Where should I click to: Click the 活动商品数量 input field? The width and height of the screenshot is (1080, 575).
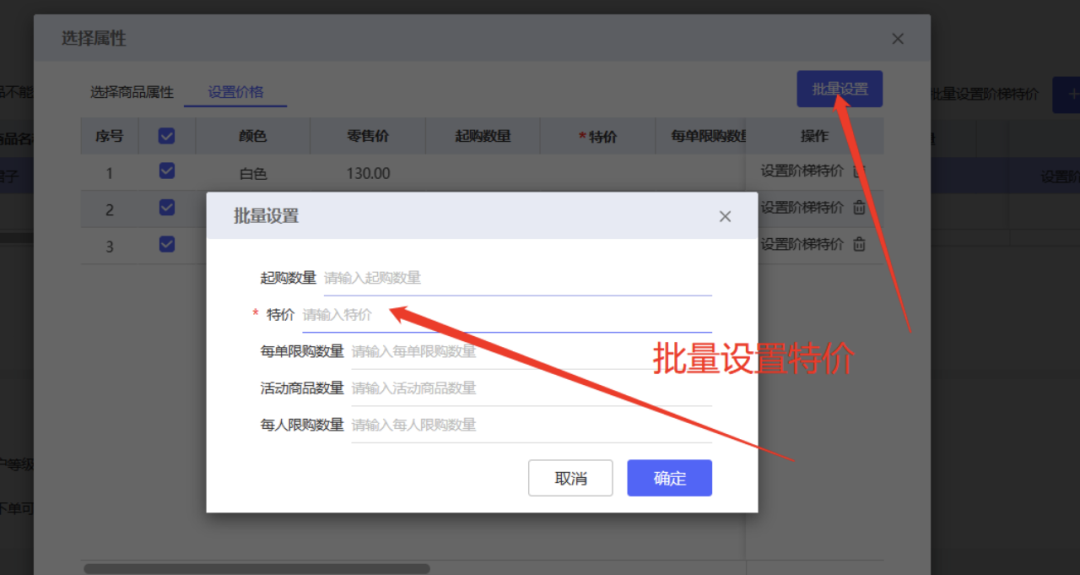[531, 388]
